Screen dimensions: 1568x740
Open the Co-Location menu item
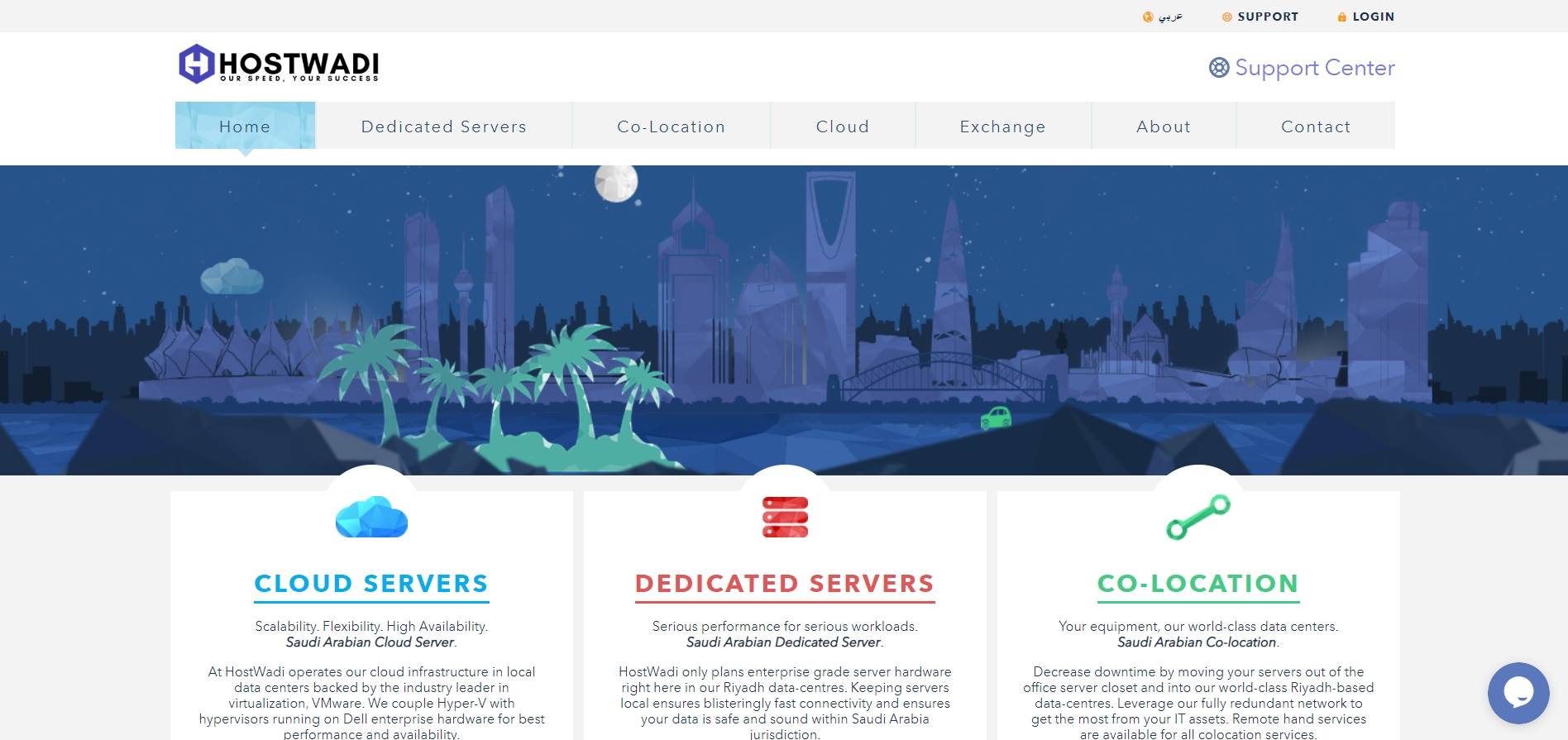(x=672, y=127)
